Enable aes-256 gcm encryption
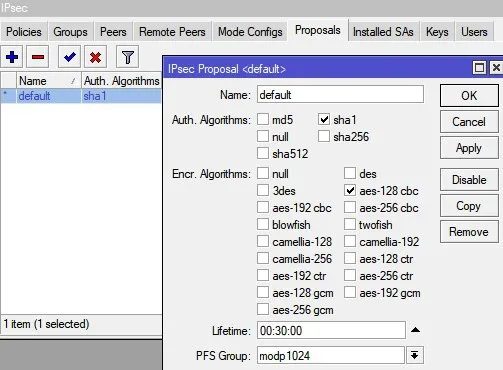Viewport: 503px width, 370px height. click(263, 309)
